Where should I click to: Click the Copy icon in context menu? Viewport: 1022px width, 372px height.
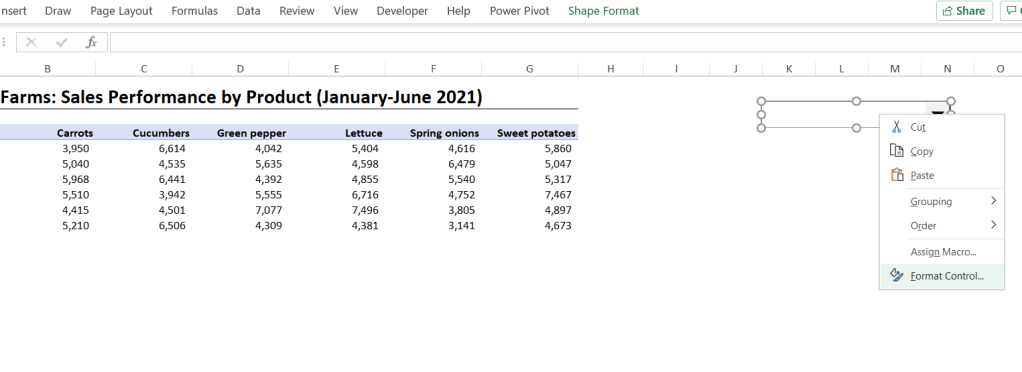(897, 150)
